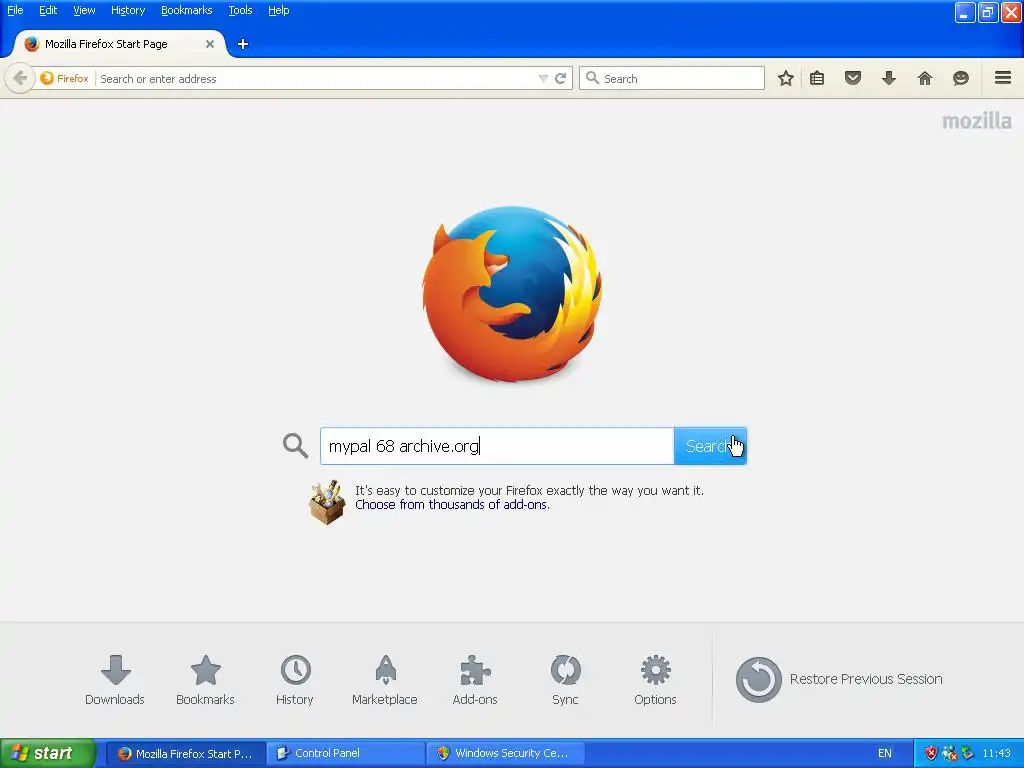Viewport: 1024px width, 768px height.
Task: Open the downloads arrow in toolbar
Action: point(889,78)
